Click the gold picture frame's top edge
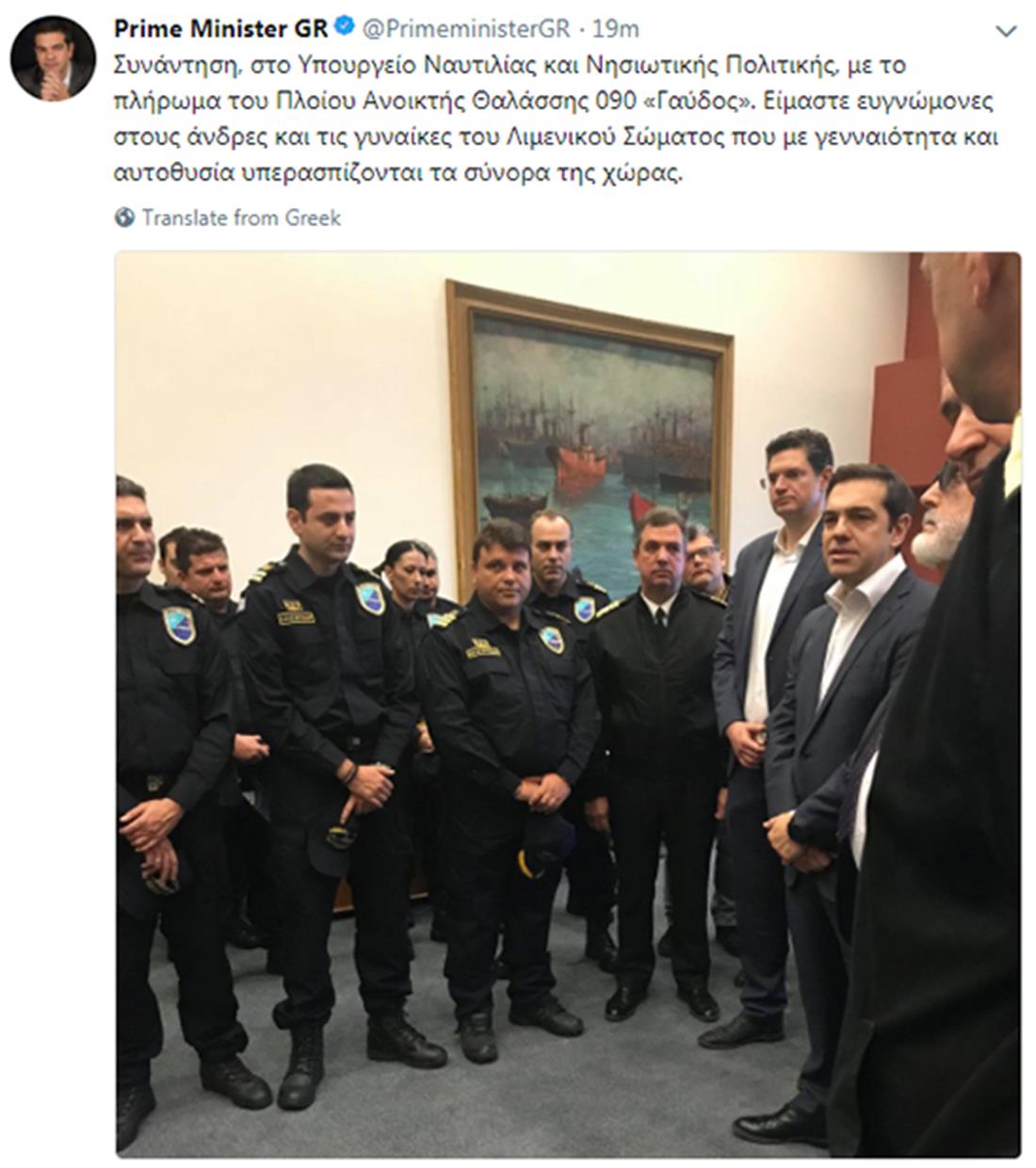This screenshot has height=1168, width=1036. (591, 307)
